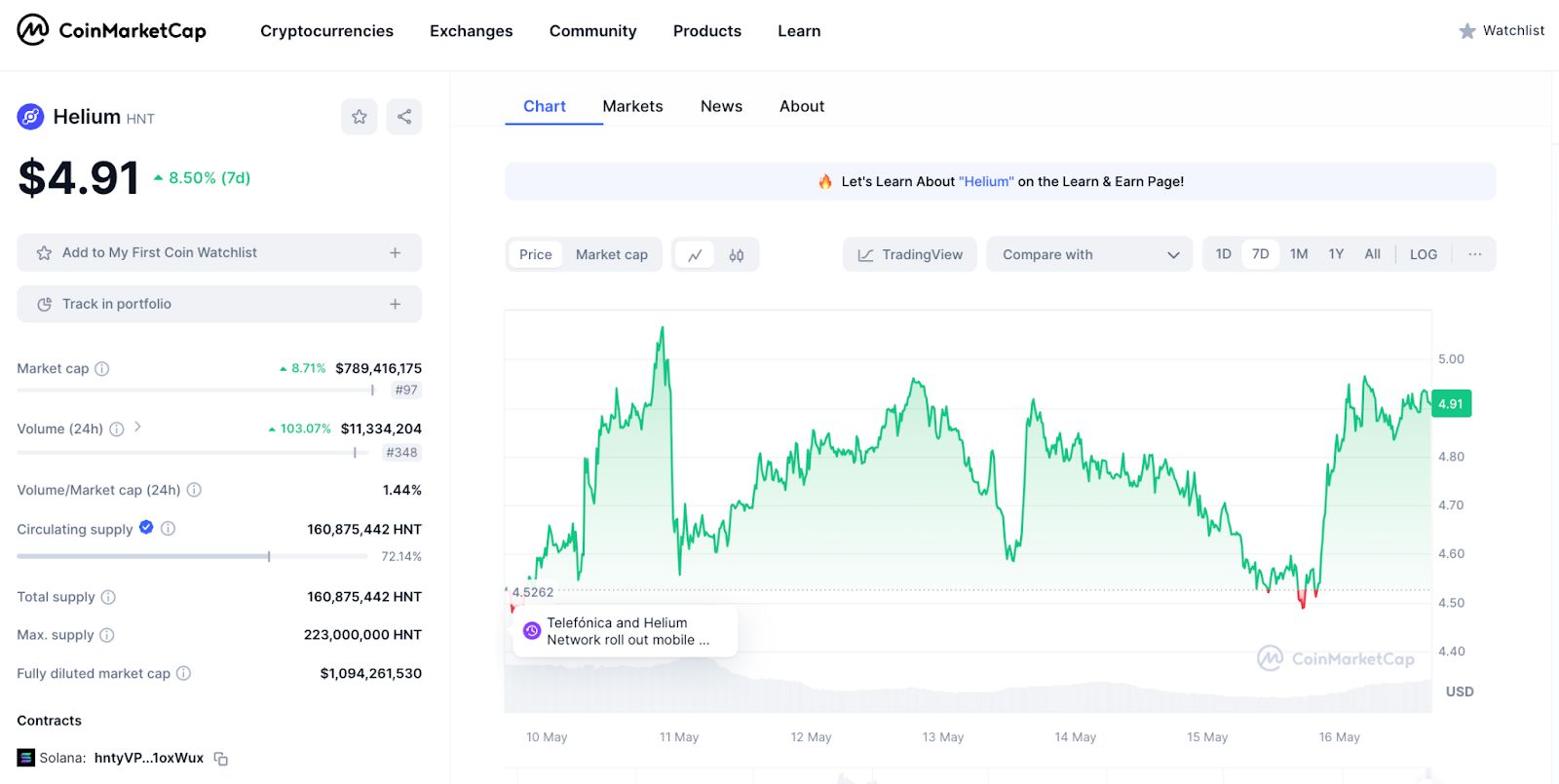Expand the Volume (24h) chevron arrow

(137, 427)
